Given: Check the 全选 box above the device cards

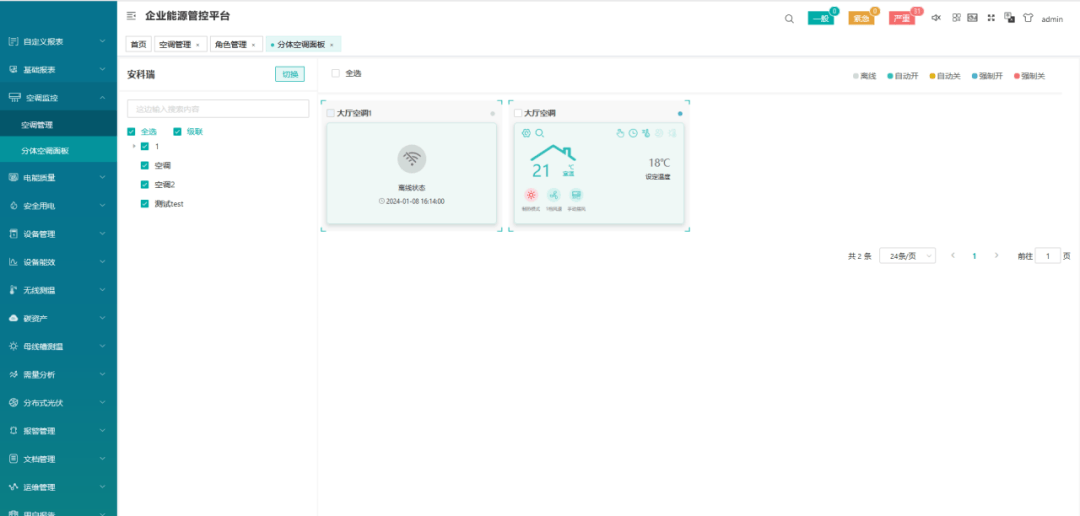Looking at the screenshot, I should point(336,73).
